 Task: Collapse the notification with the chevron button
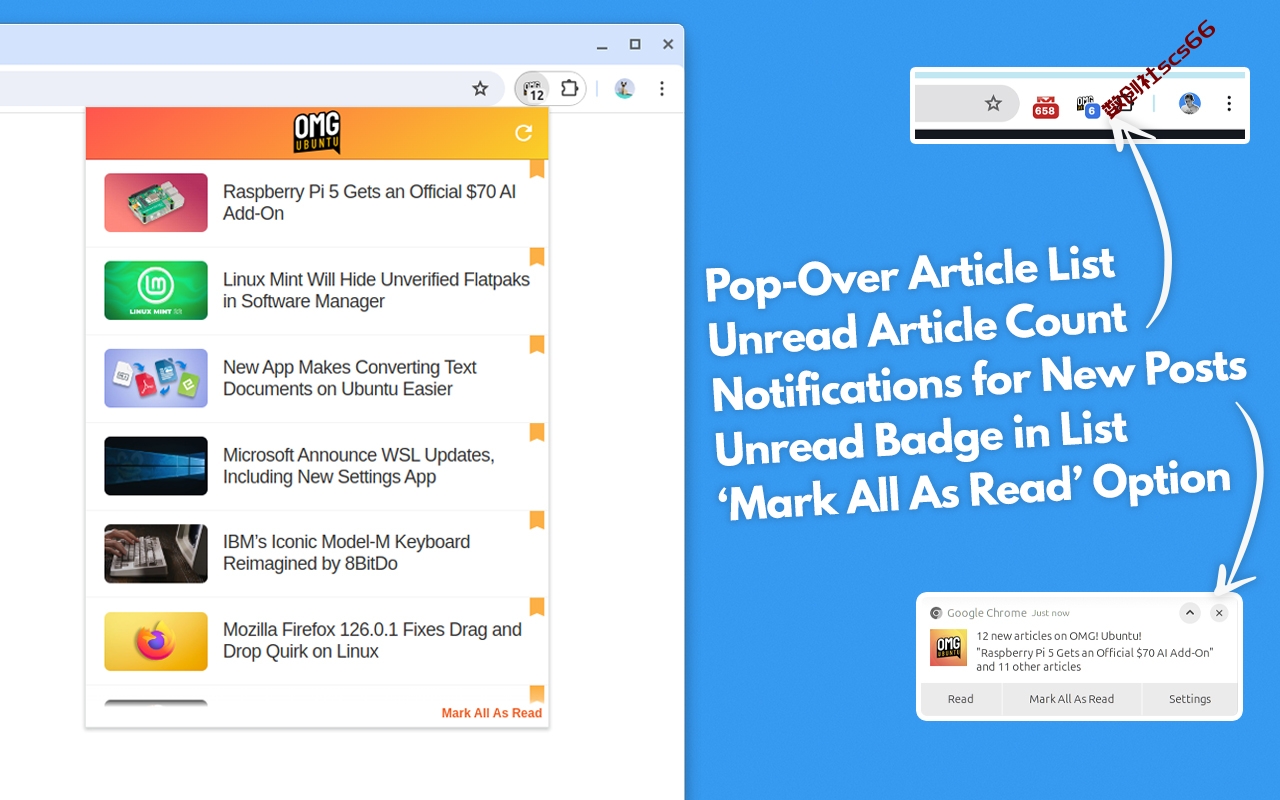click(1189, 613)
